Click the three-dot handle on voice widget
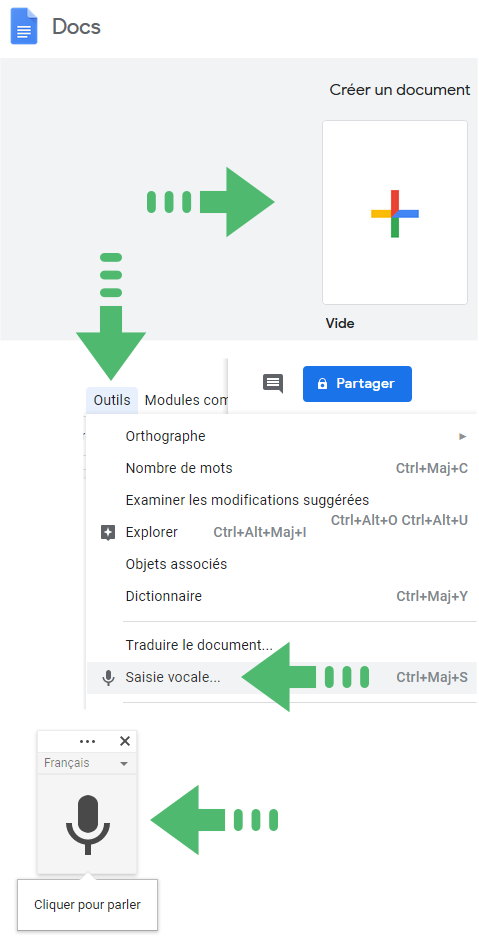The height and width of the screenshot is (939, 479). [x=87, y=741]
